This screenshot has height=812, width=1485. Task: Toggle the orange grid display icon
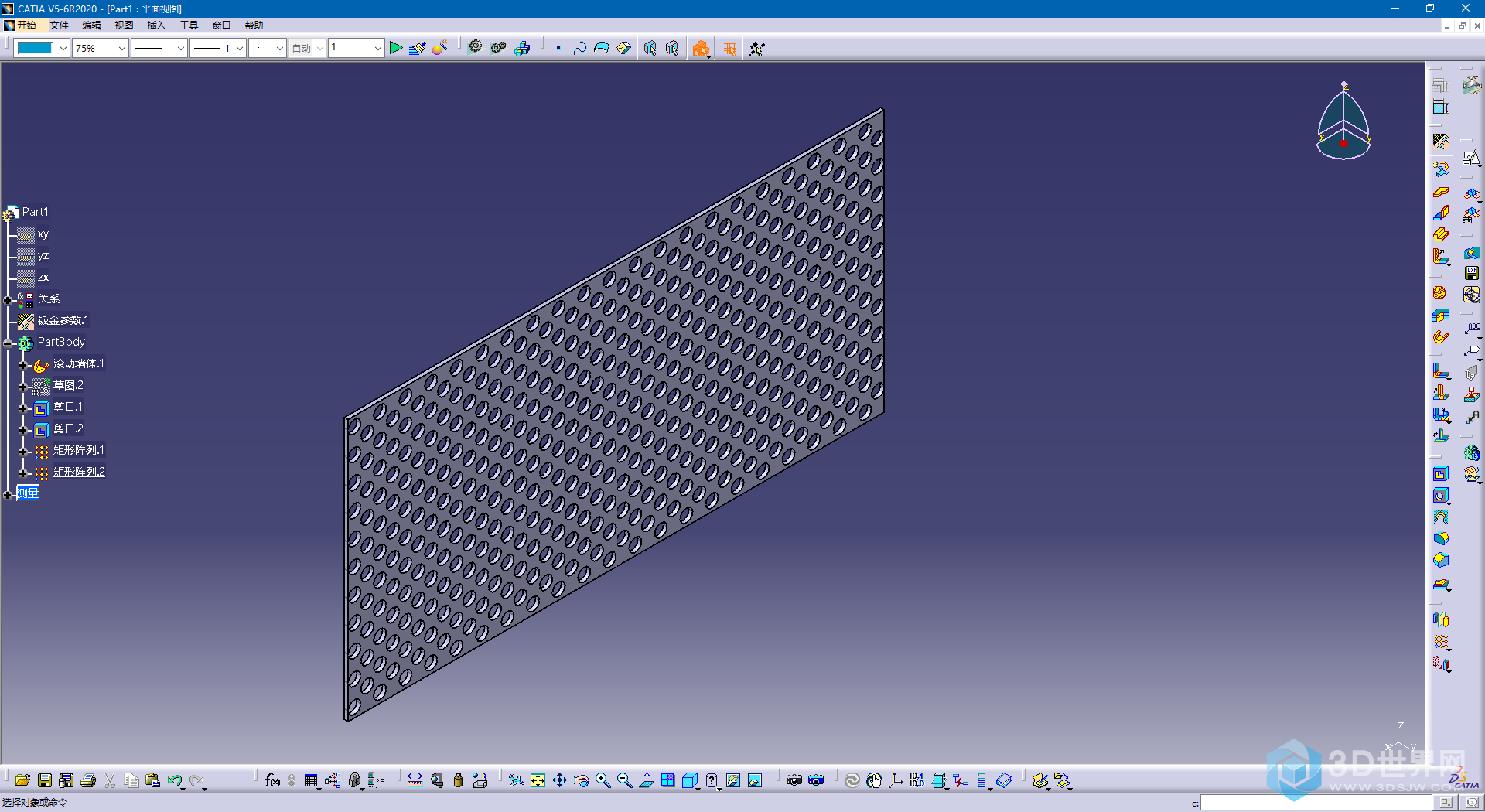click(729, 49)
